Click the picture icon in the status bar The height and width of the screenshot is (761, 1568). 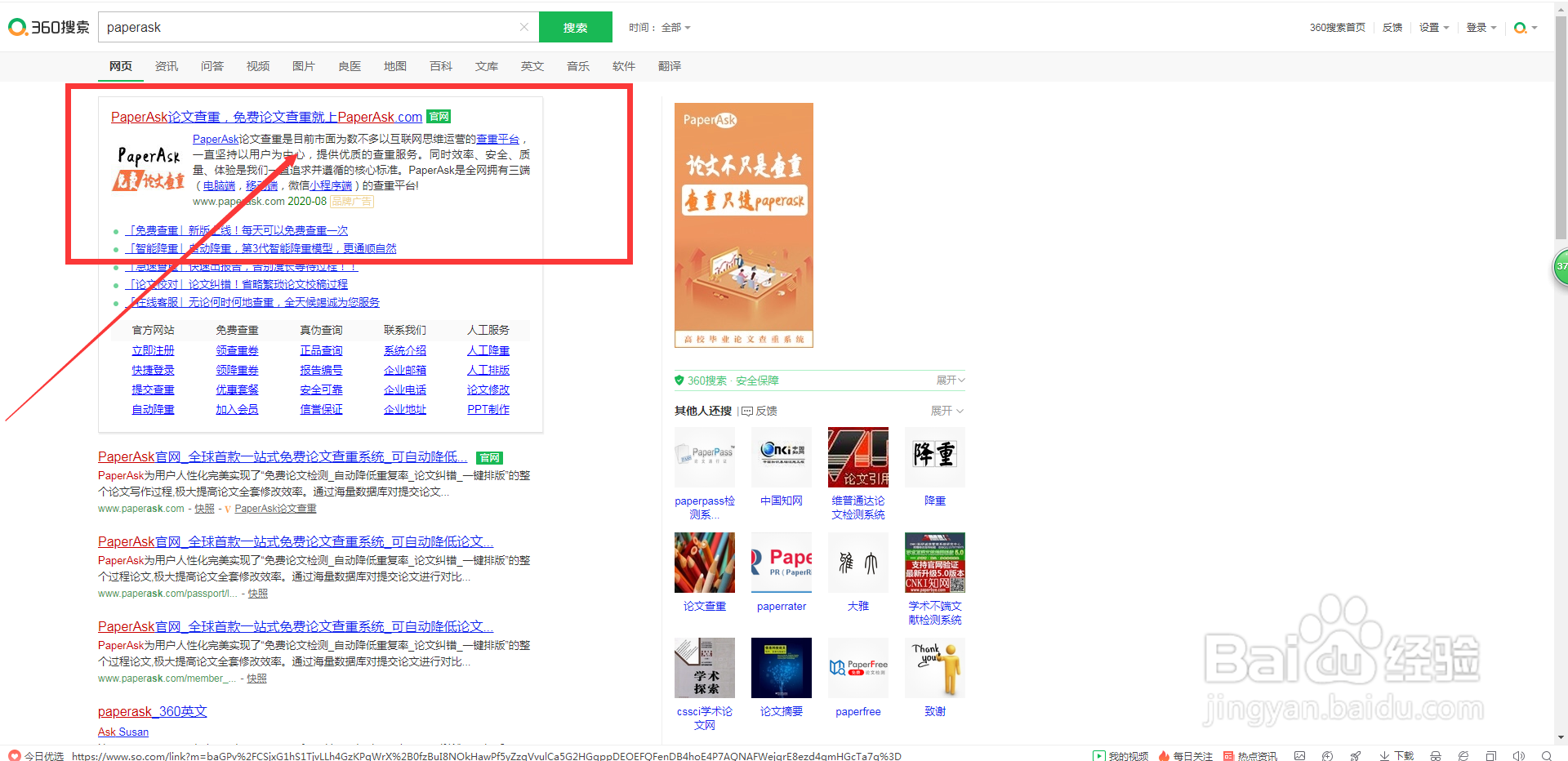tap(1300, 756)
